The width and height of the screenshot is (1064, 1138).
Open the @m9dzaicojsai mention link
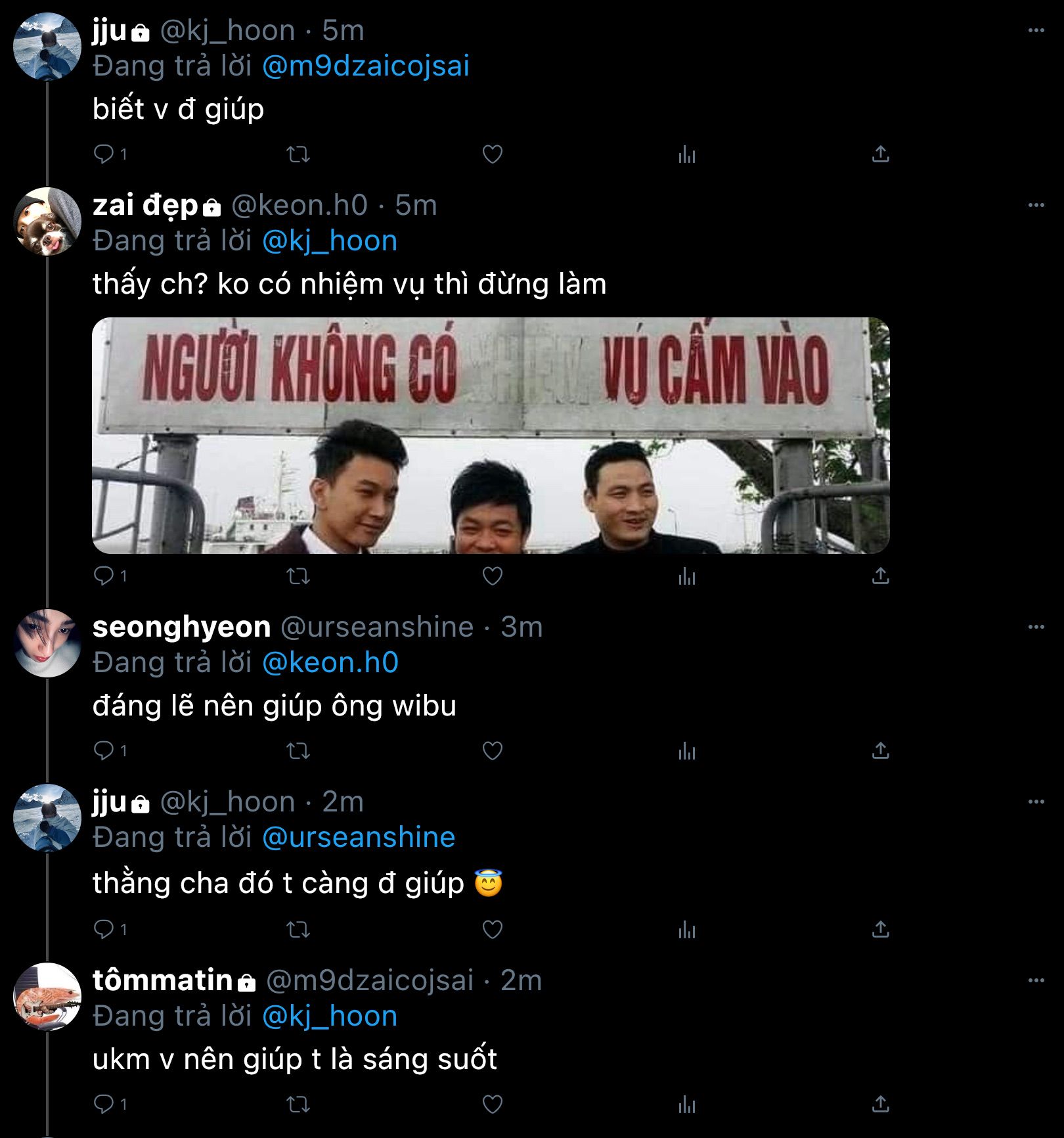point(366,66)
